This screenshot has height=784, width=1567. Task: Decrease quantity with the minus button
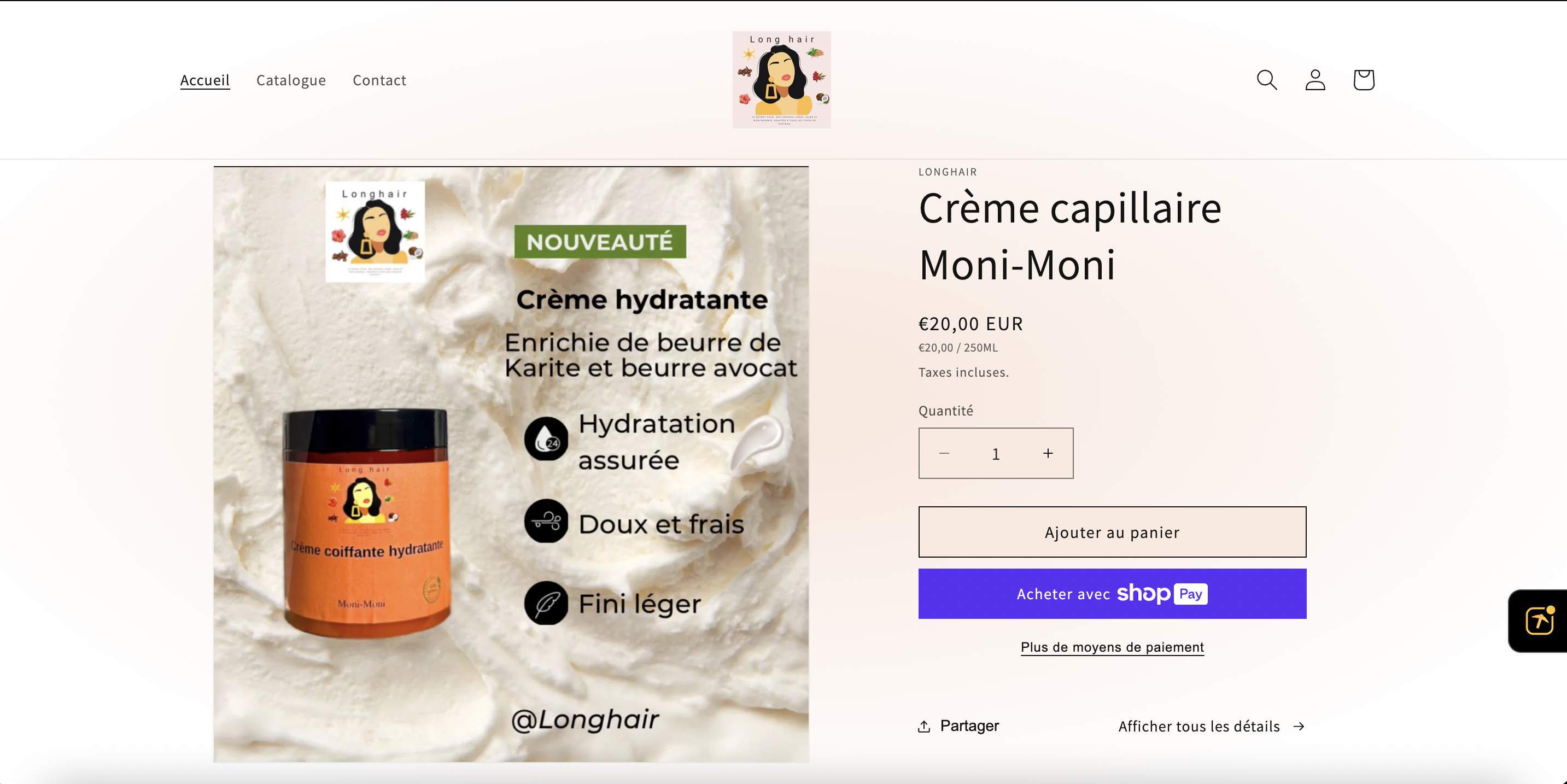[944, 453]
